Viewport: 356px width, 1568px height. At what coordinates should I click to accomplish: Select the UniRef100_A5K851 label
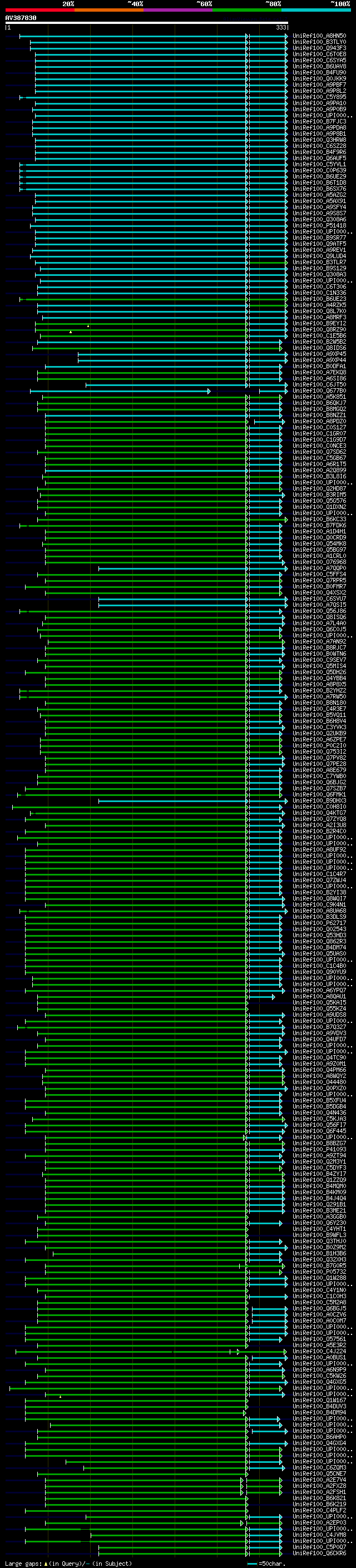(319, 397)
